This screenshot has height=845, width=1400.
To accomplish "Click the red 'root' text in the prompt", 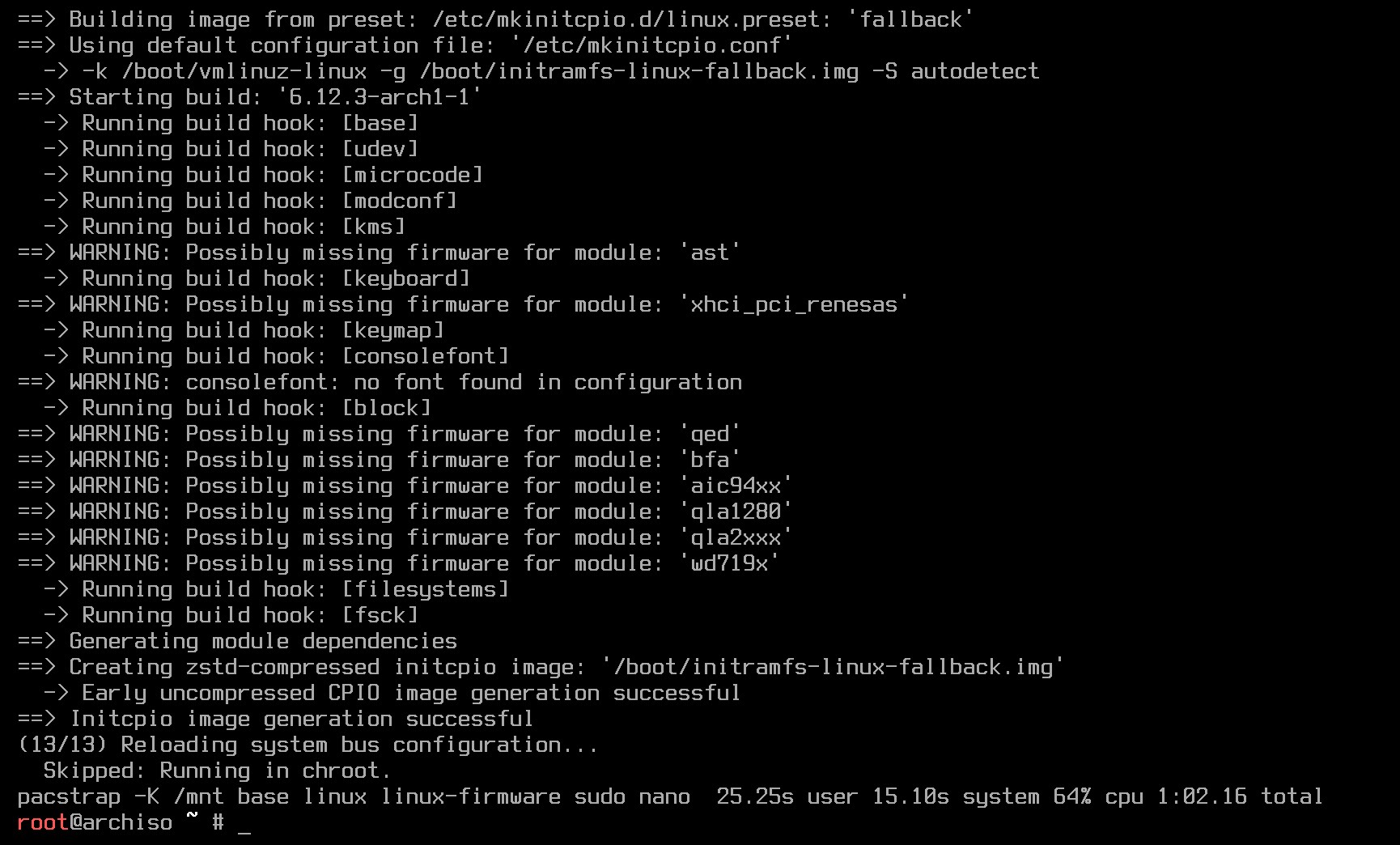I will click(x=43, y=822).
